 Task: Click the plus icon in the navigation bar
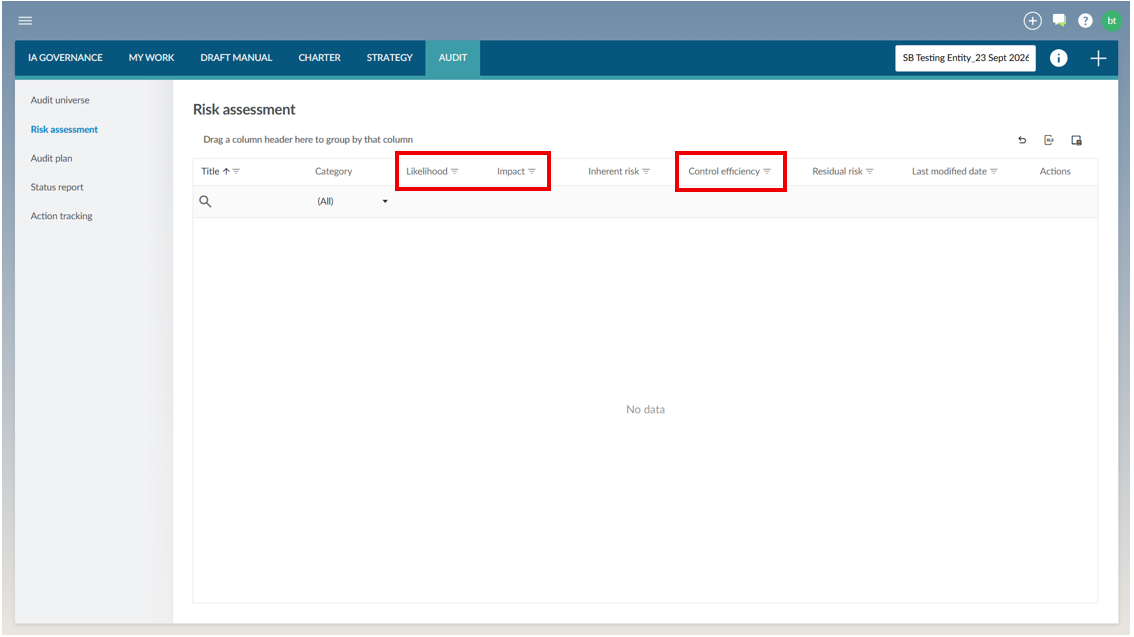[1098, 58]
